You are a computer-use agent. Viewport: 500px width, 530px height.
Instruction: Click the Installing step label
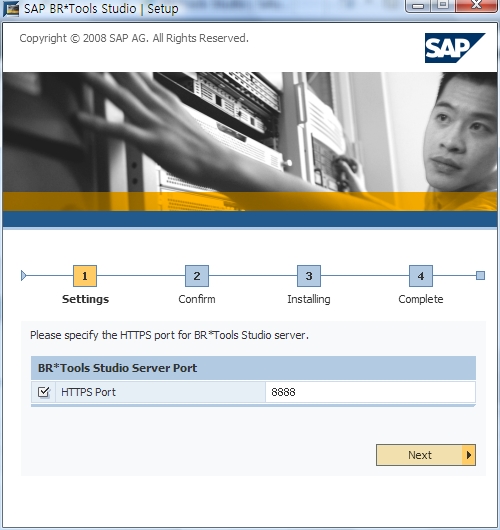coord(309,299)
